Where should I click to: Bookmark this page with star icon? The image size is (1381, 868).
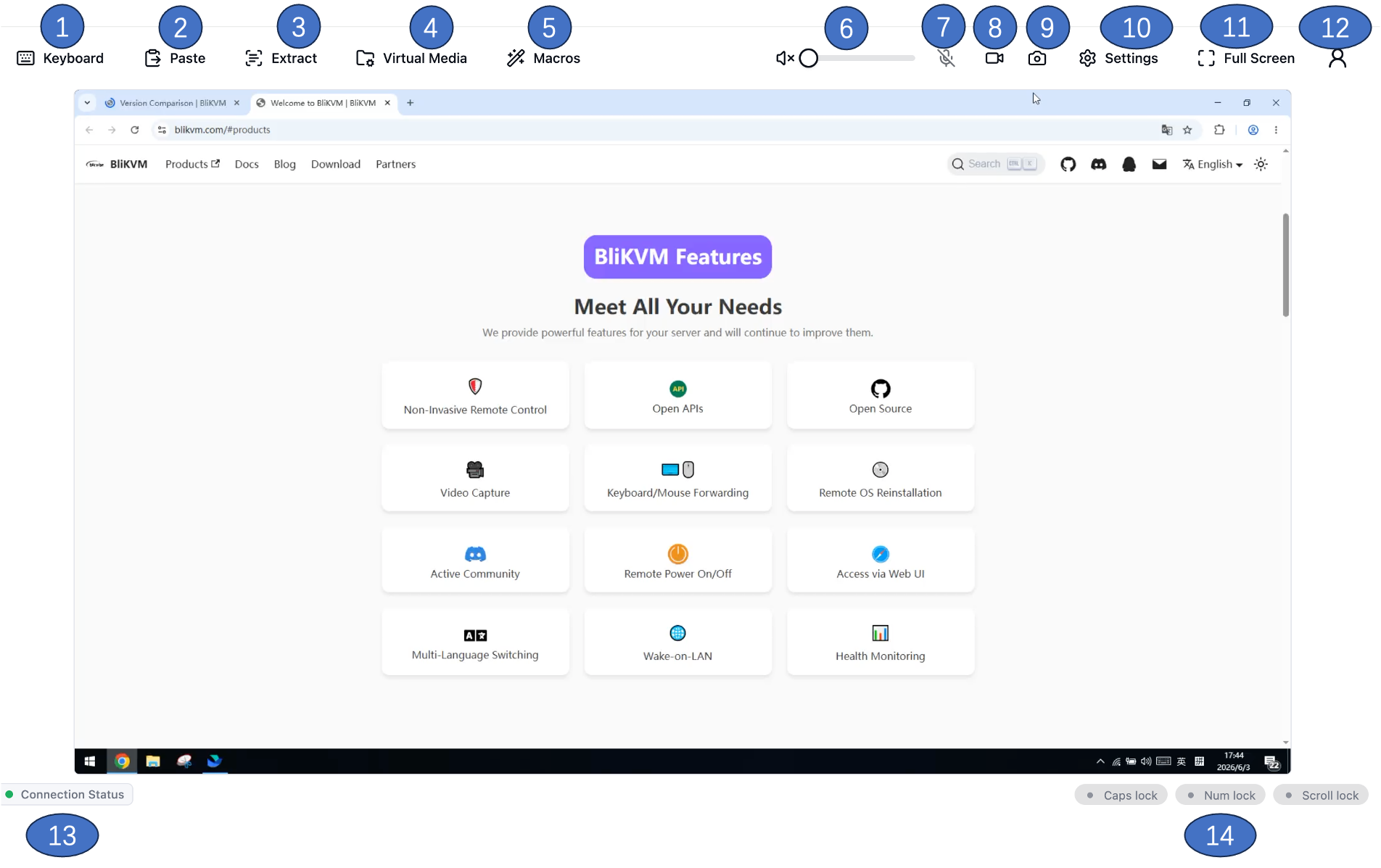(x=1187, y=130)
